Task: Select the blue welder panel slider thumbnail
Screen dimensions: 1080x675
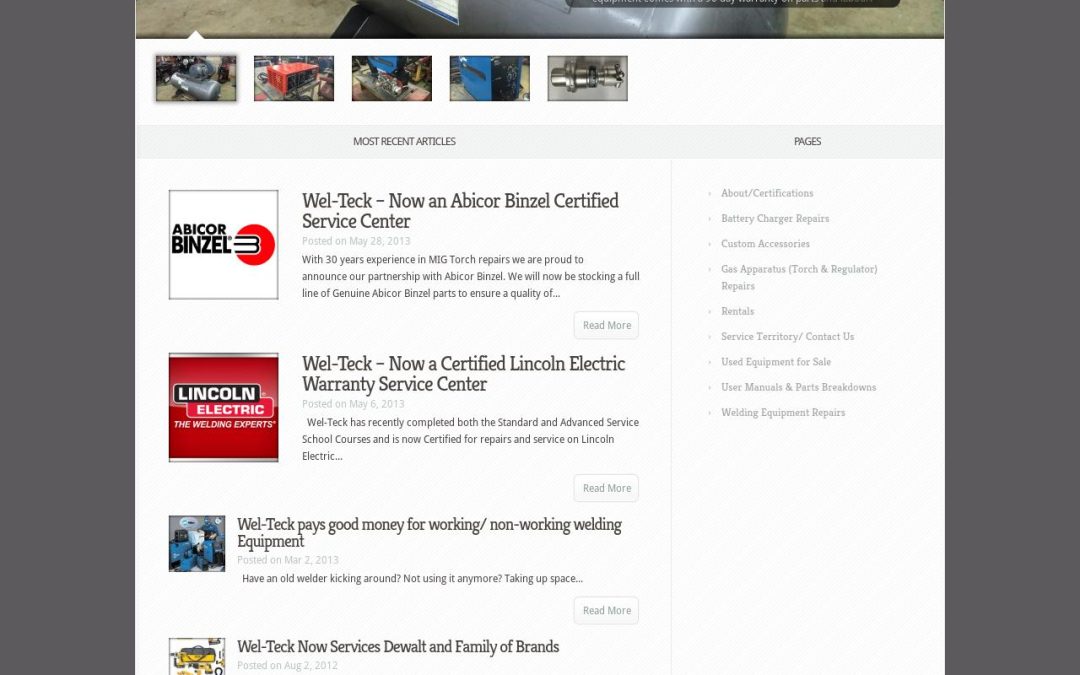Action: point(490,79)
